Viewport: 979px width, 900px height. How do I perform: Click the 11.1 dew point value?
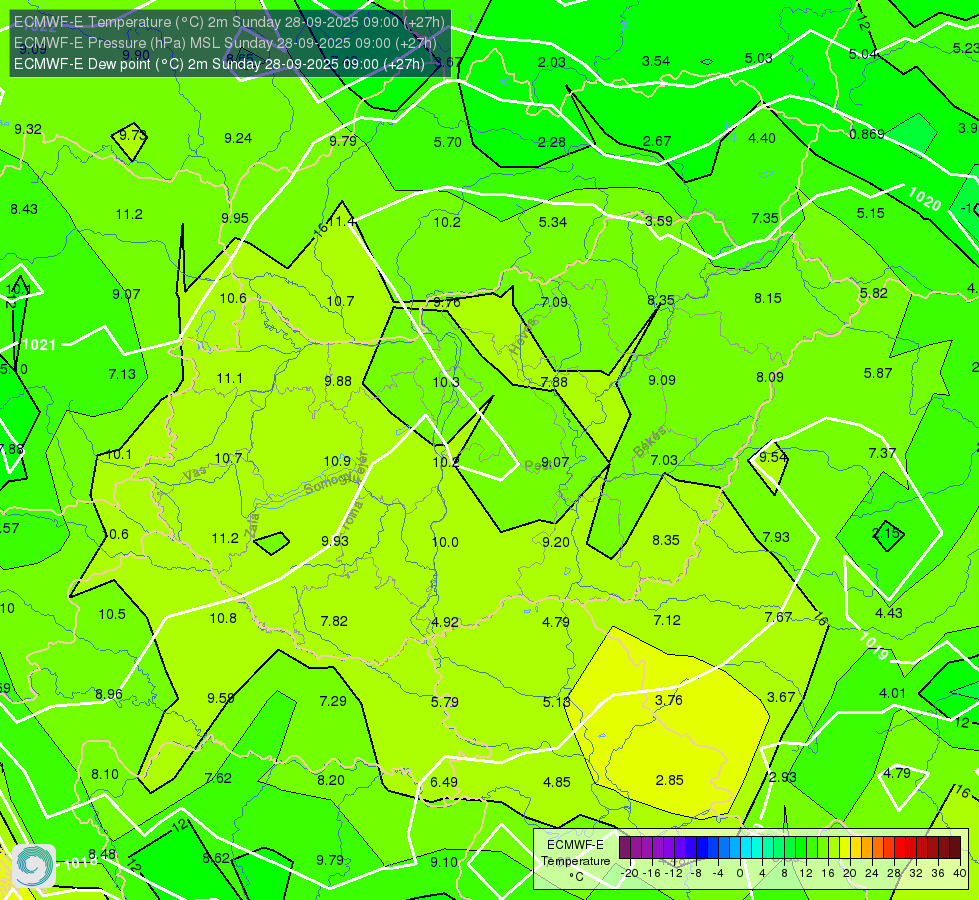pyautogui.click(x=230, y=378)
